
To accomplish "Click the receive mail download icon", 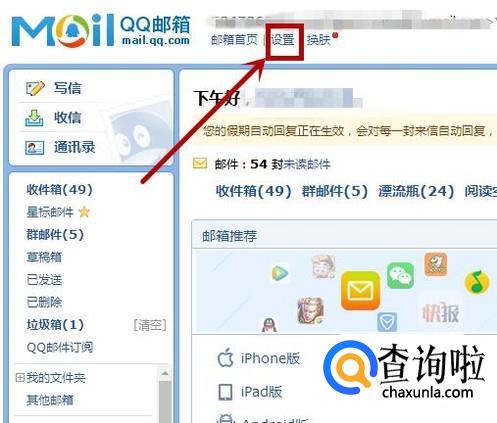I will tap(34, 118).
